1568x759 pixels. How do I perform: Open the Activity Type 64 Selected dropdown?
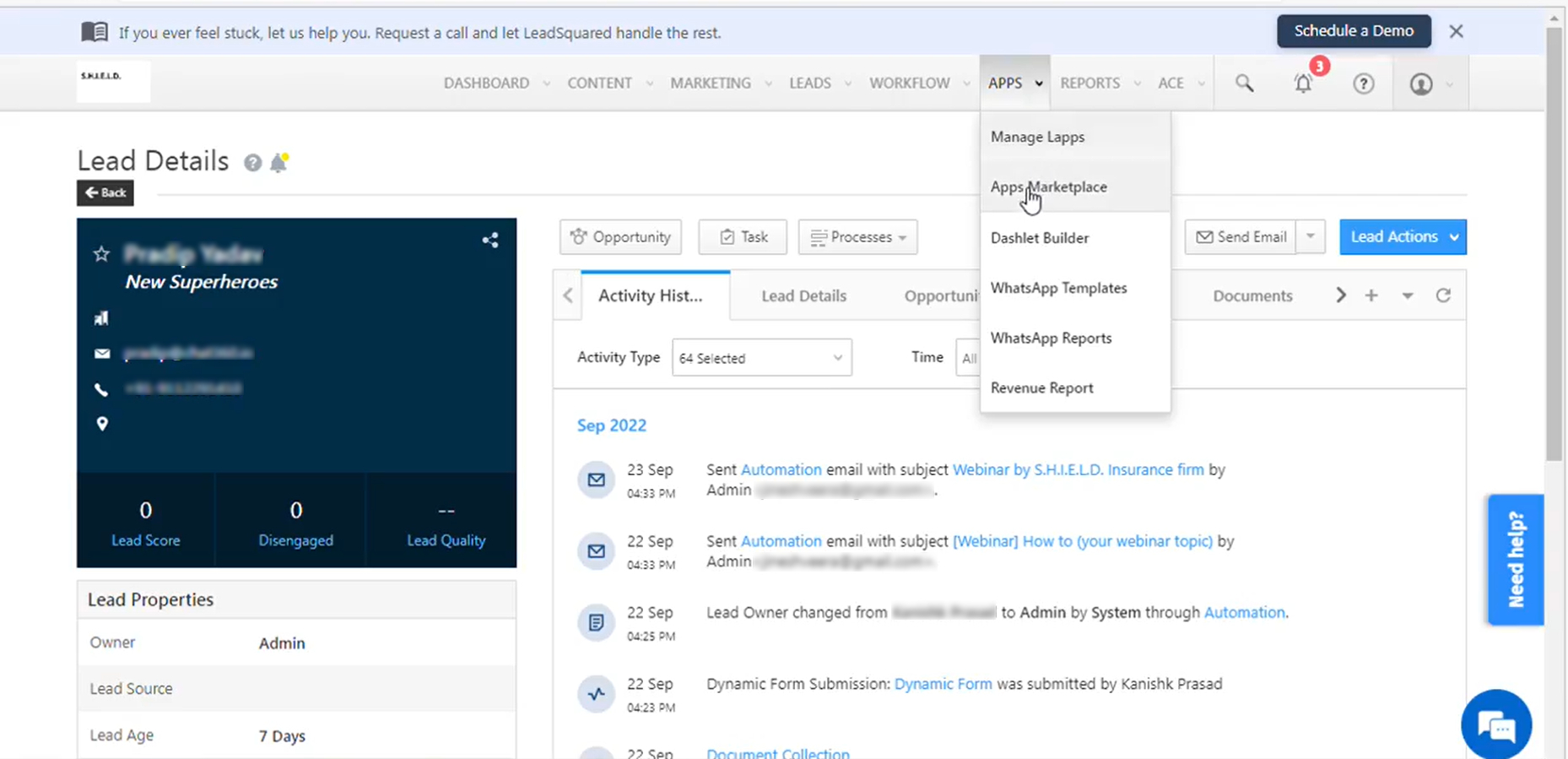(x=761, y=358)
